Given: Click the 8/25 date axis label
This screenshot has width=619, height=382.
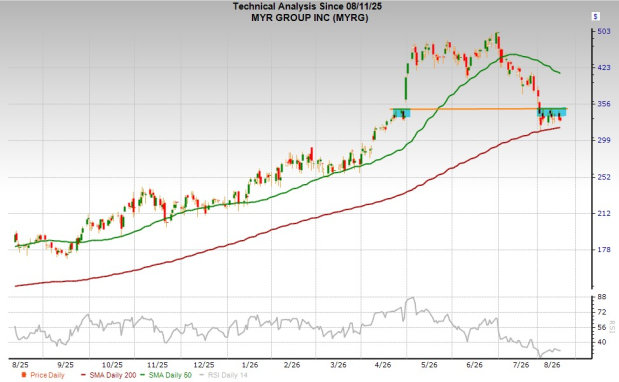Looking at the screenshot, I should point(20,365).
